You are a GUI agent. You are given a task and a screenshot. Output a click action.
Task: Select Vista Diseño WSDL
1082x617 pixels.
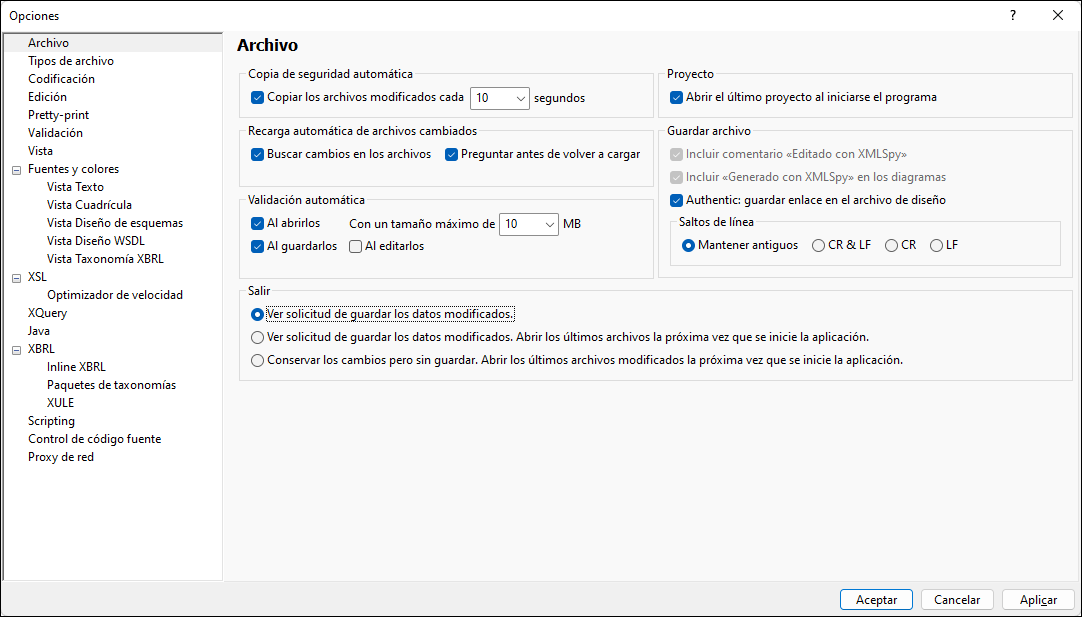pyautogui.click(x=96, y=240)
